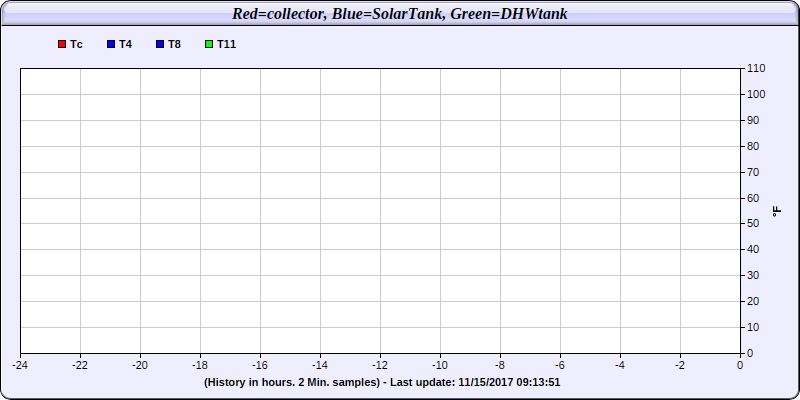This screenshot has width=800, height=400.
Task: Click the -10 label on the hours axis
Action: tap(440, 365)
